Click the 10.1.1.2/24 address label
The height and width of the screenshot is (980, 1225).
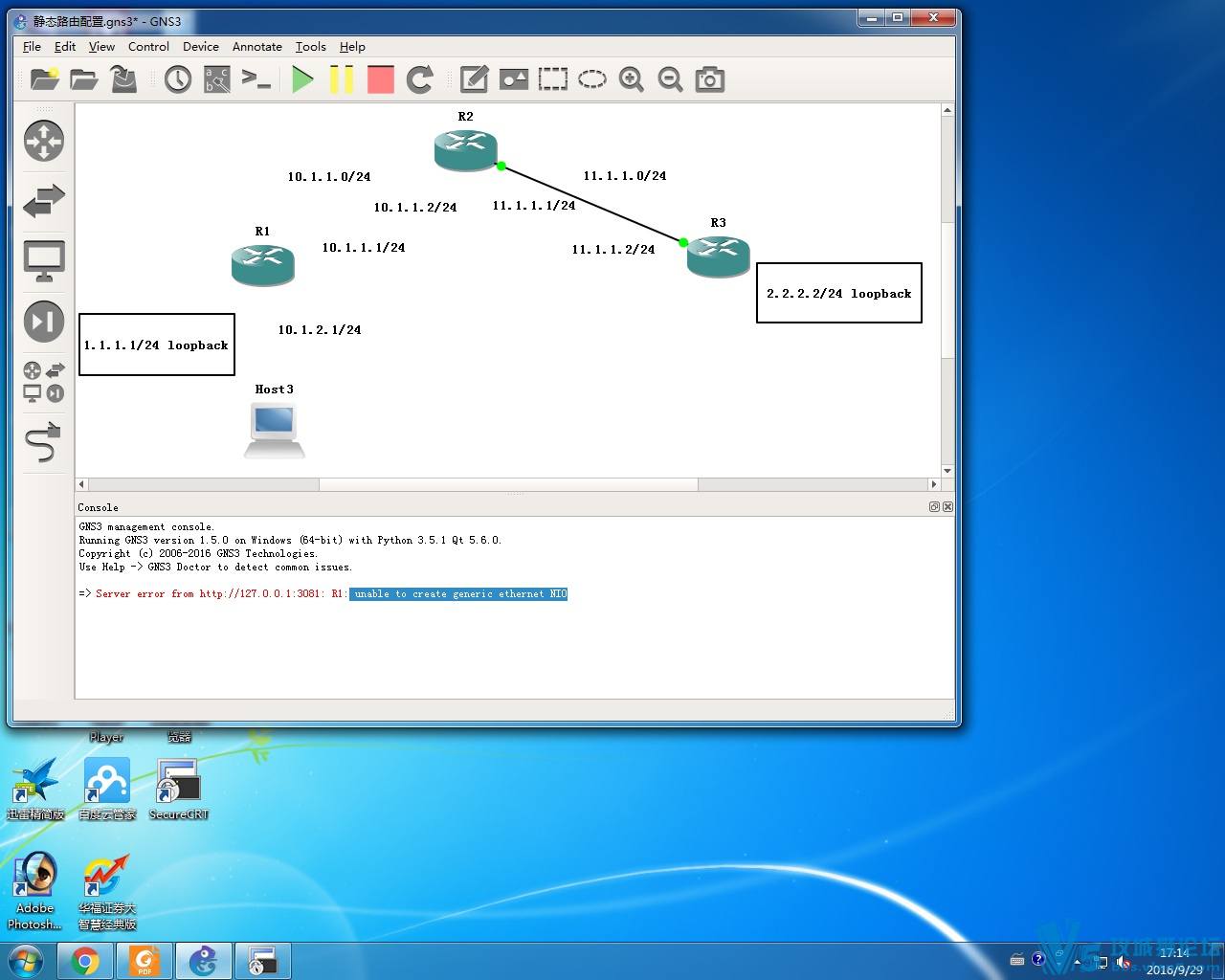click(415, 208)
